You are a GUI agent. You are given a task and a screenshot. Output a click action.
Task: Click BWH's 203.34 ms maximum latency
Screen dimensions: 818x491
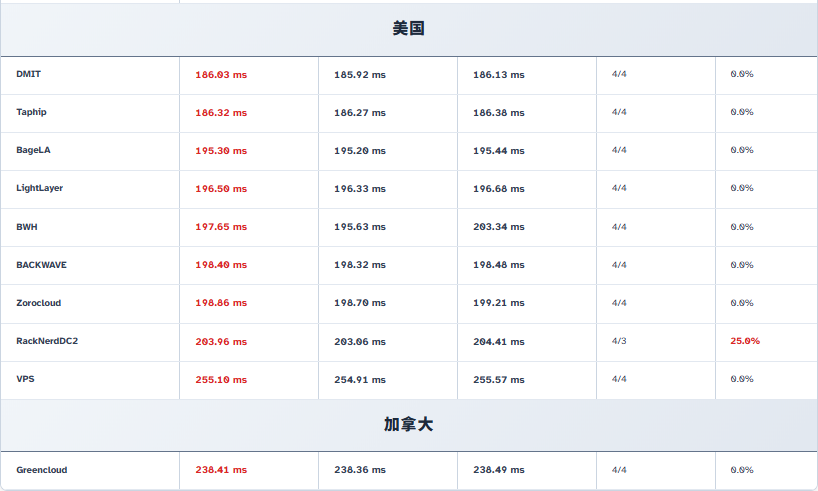pos(499,227)
